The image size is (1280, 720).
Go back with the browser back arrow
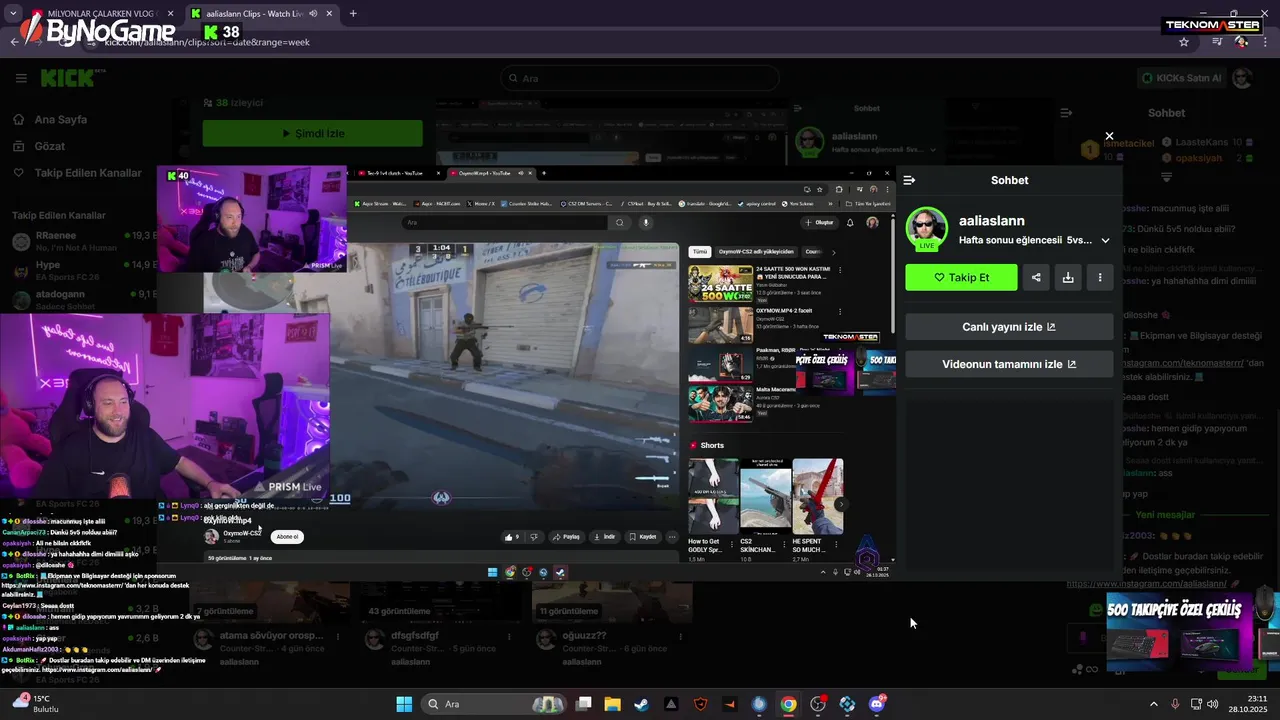point(14,42)
